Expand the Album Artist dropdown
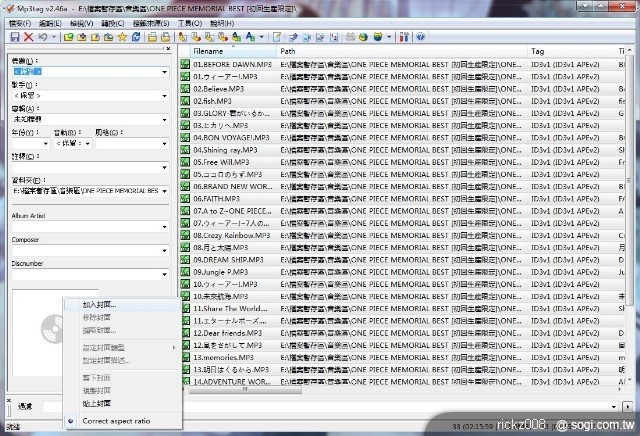Viewport: 640px width, 436px height. [x=164, y=227]
